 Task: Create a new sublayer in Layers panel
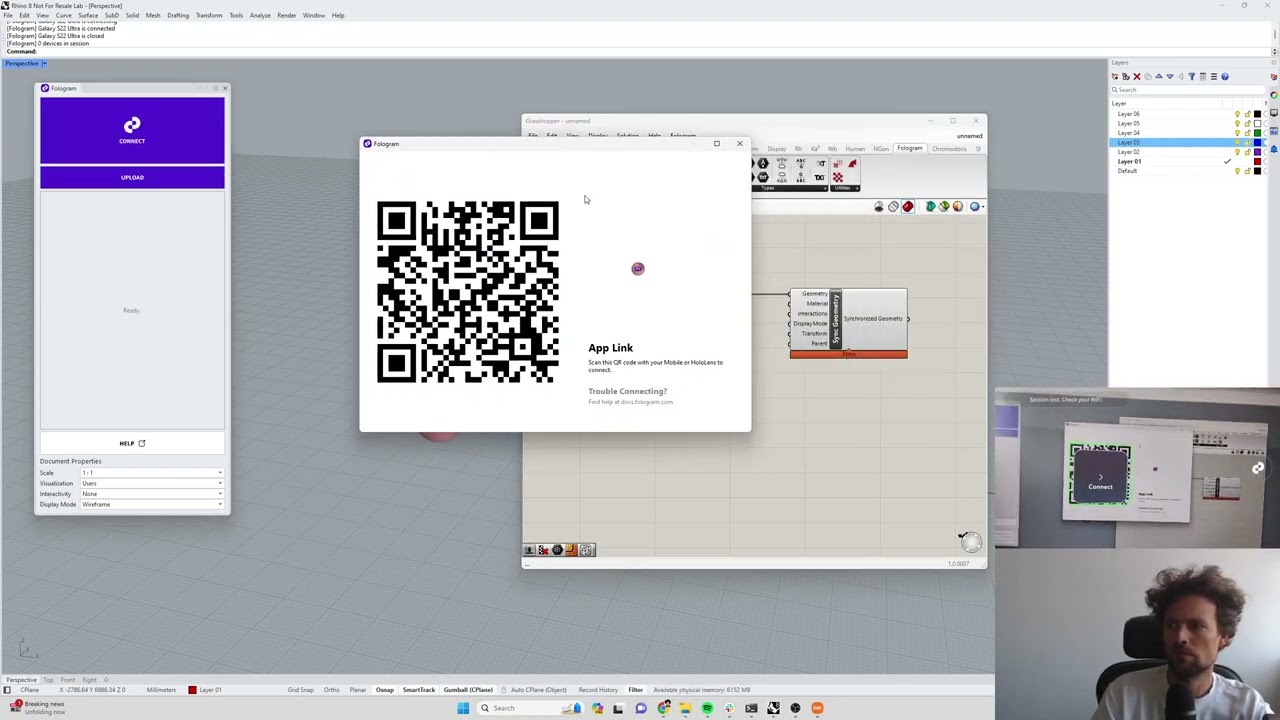click(1126, 77)
